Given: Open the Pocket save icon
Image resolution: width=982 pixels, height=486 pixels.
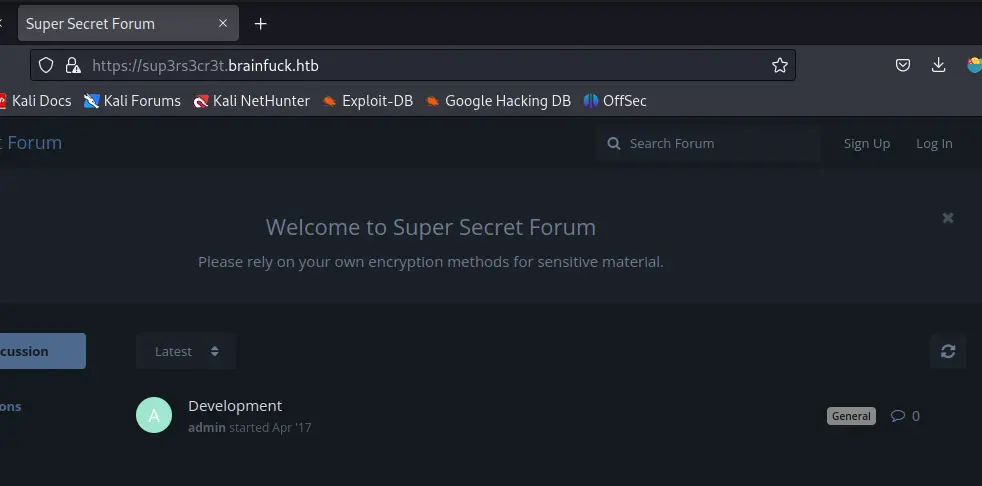Looking at the screenshot, I should (902, 65).
